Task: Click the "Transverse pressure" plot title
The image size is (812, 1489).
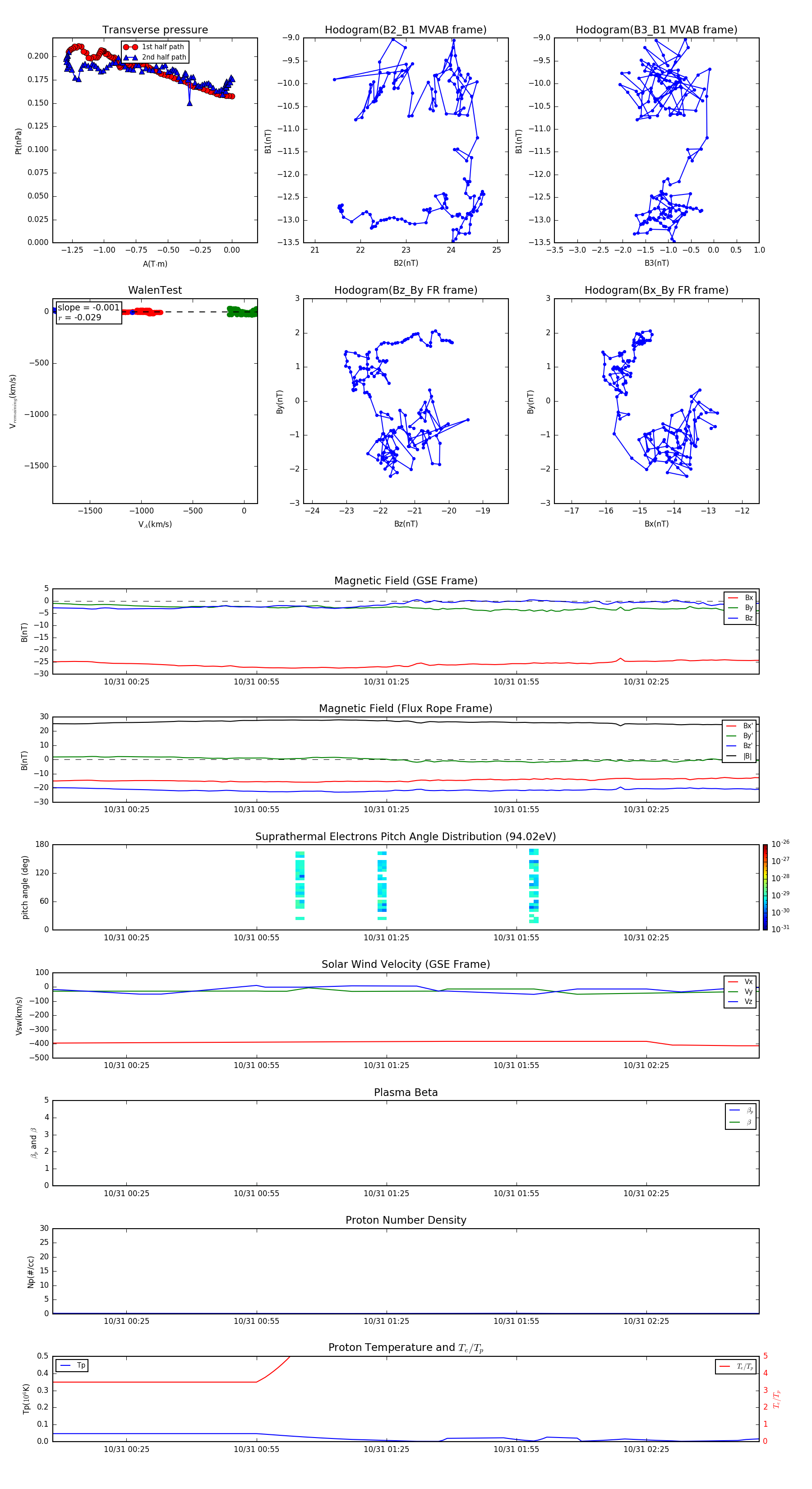Action: pyautogui.click(x=155, y=30)
